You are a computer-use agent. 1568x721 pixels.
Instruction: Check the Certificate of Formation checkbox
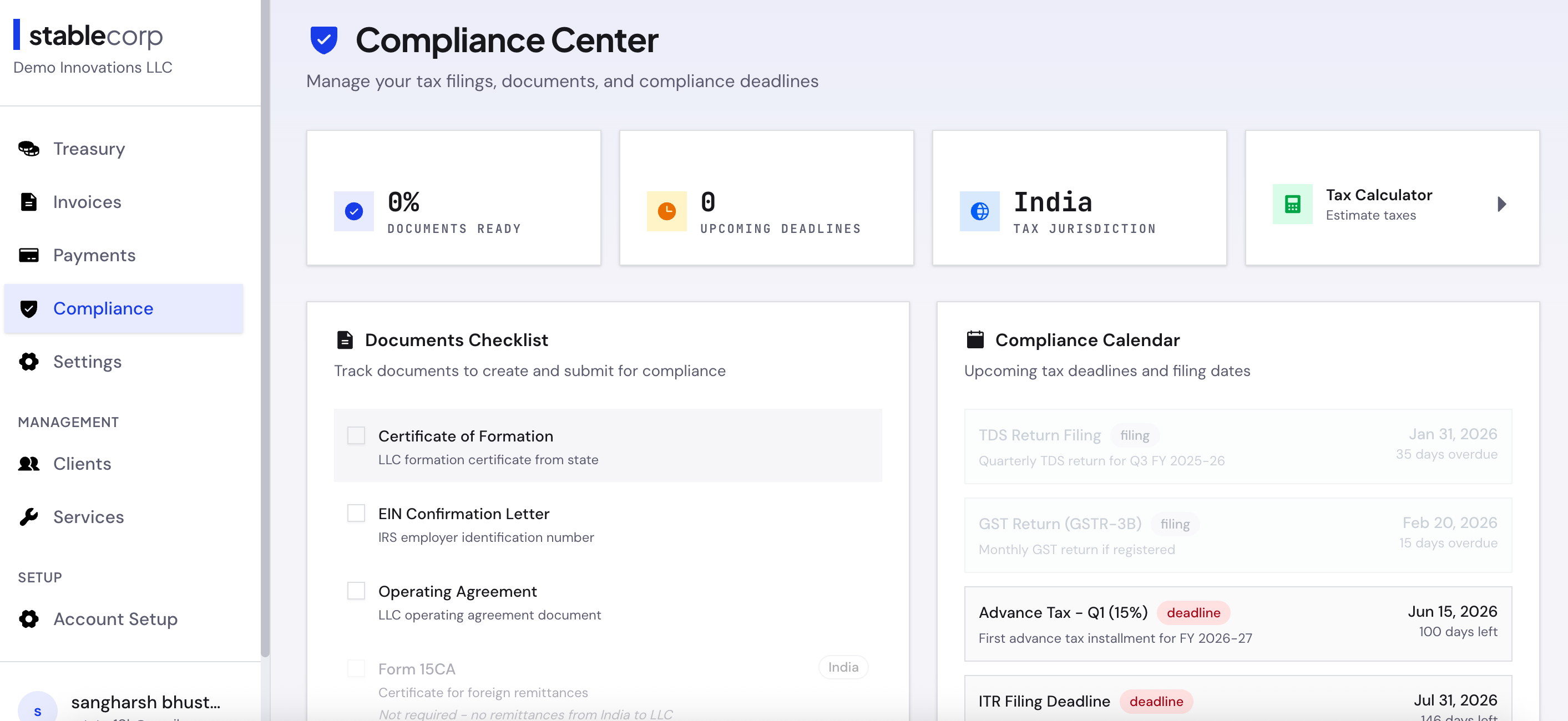click(x=356, y=435)
